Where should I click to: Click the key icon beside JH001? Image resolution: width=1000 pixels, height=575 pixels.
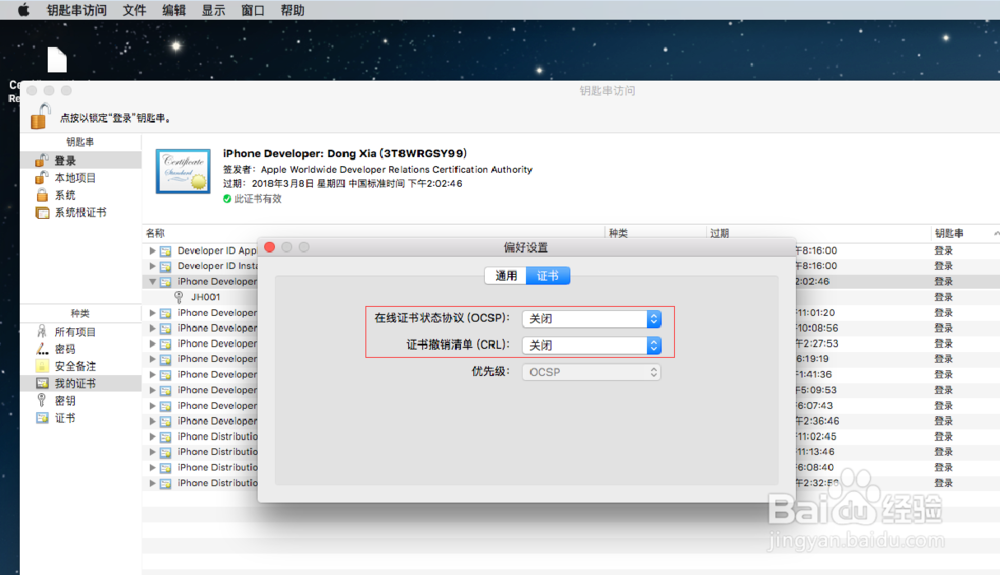(x=179, y=297)
